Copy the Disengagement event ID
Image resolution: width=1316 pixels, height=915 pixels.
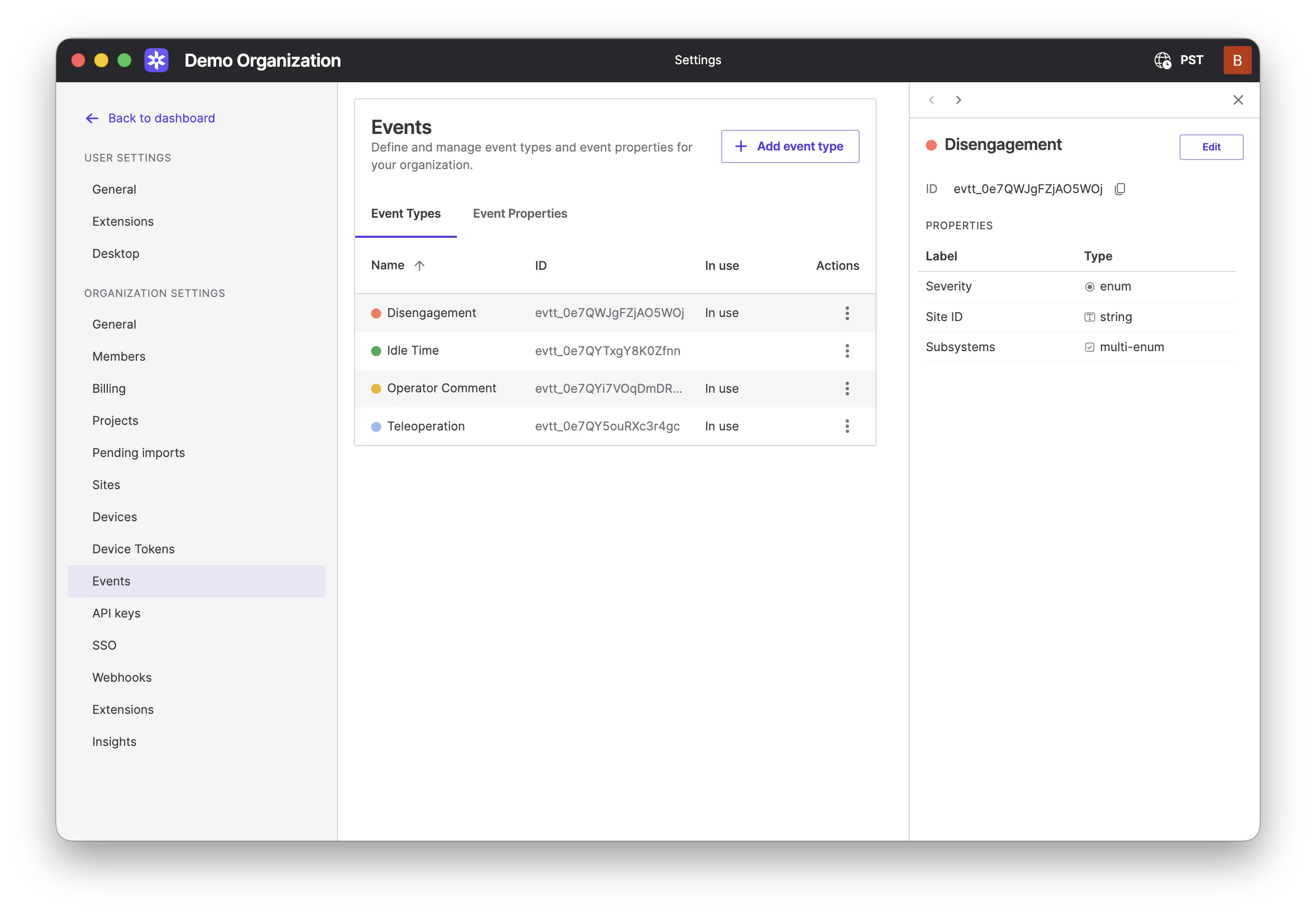pos(1120,189)
